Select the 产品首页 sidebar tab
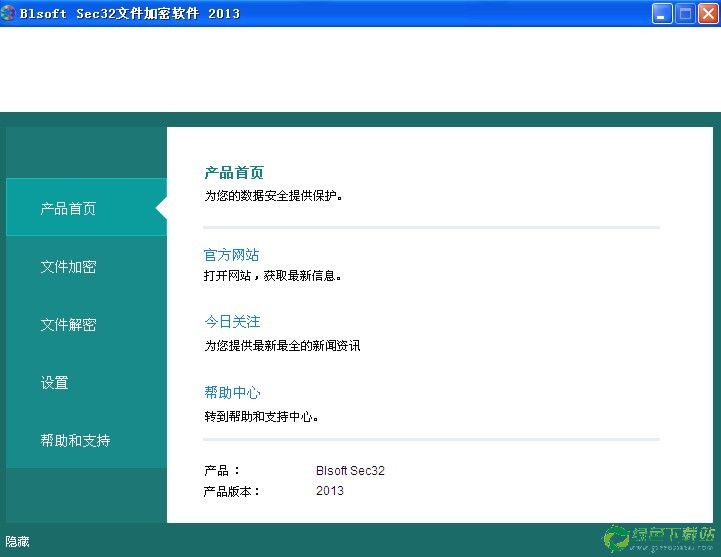This screenshot has width=721, height=557. (68, 208)
